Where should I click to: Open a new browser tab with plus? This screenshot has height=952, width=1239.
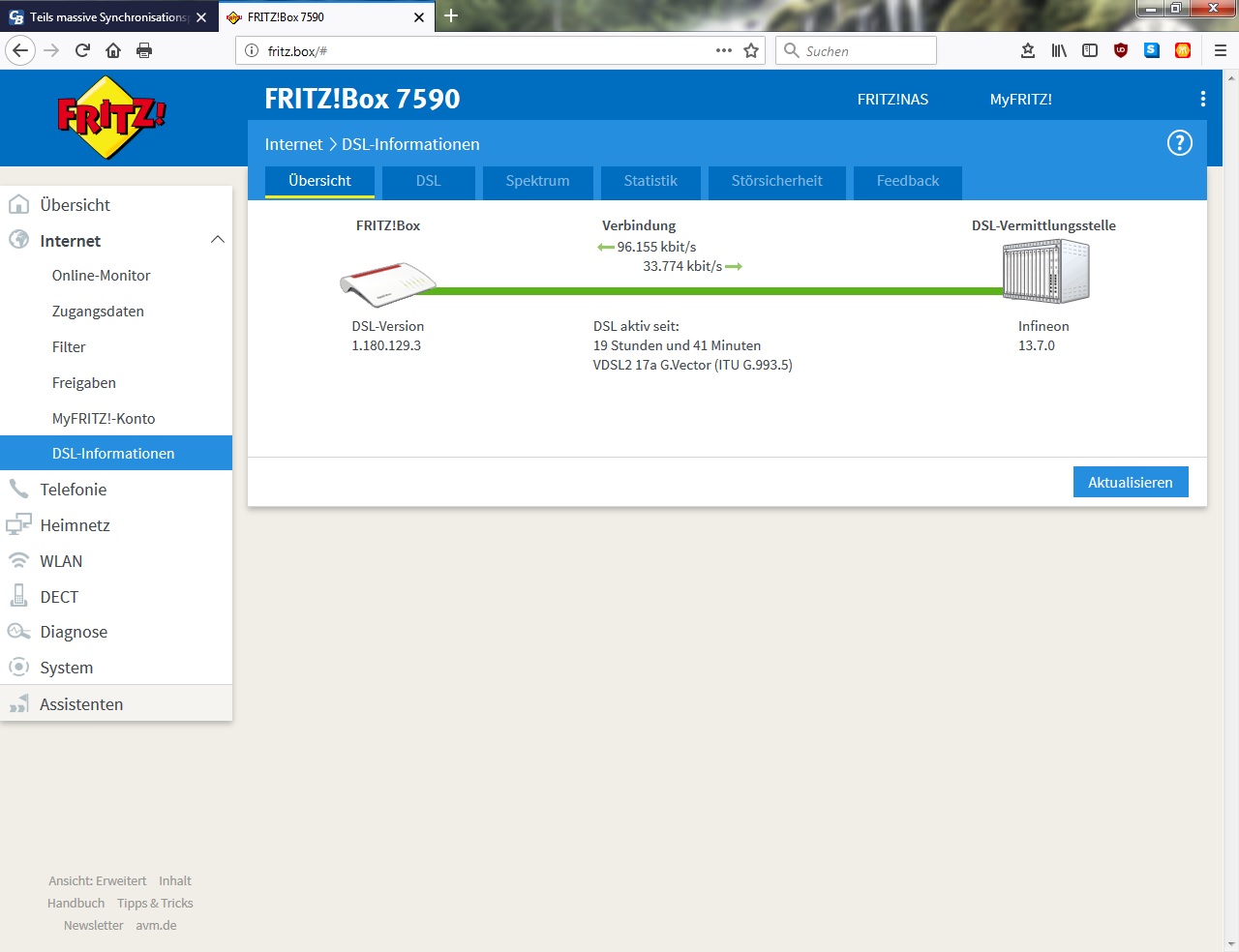click(x=451, y=15)
